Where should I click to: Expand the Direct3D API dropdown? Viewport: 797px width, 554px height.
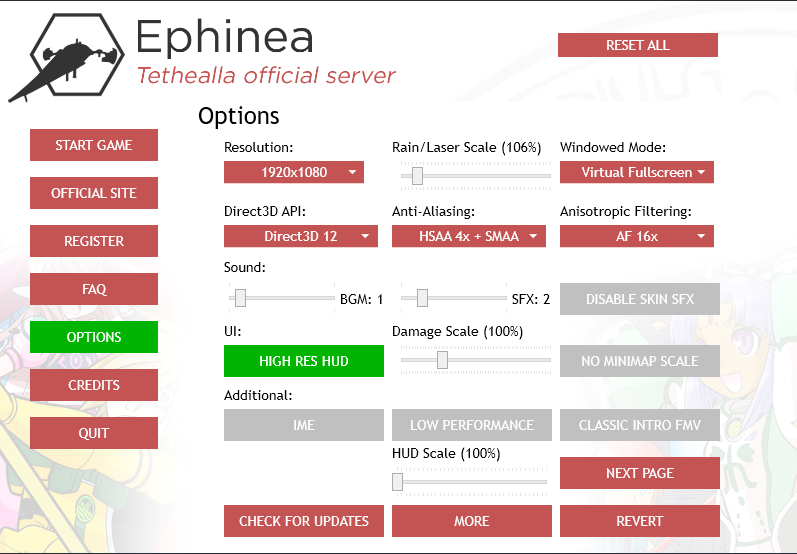tap(301, 236)
